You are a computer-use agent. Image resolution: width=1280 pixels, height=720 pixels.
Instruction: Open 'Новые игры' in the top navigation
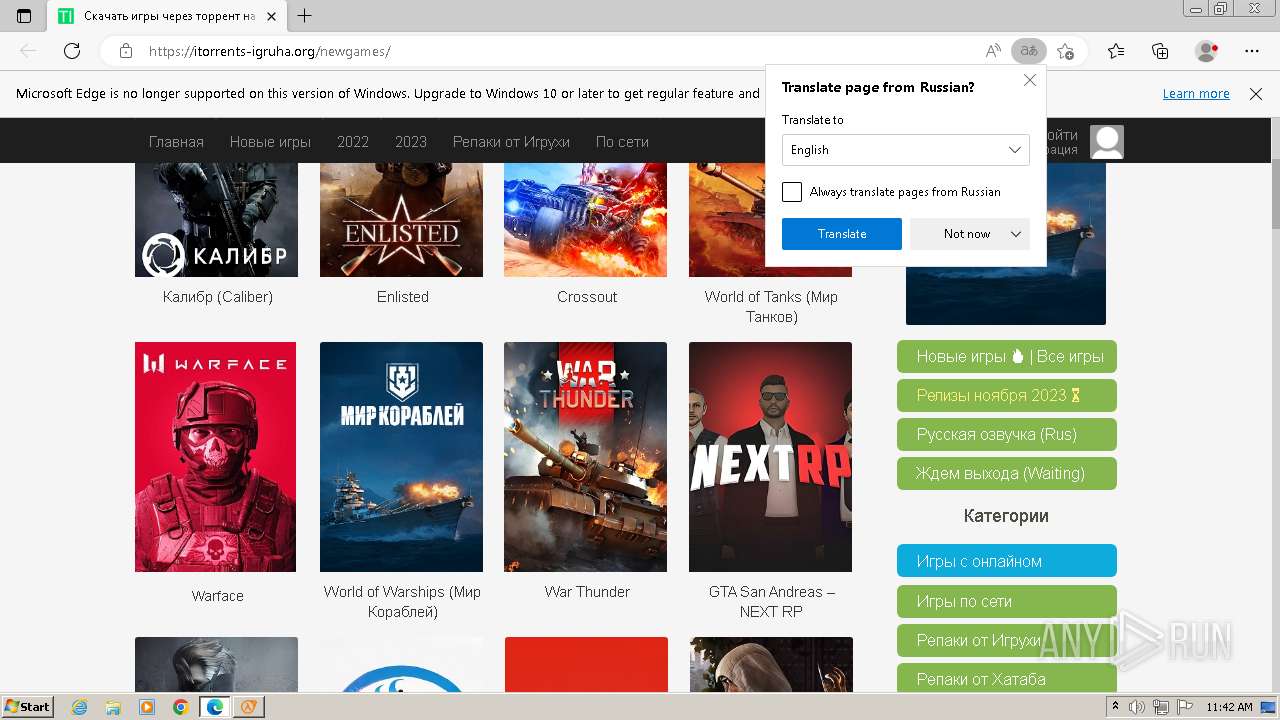tap(270, 142)
